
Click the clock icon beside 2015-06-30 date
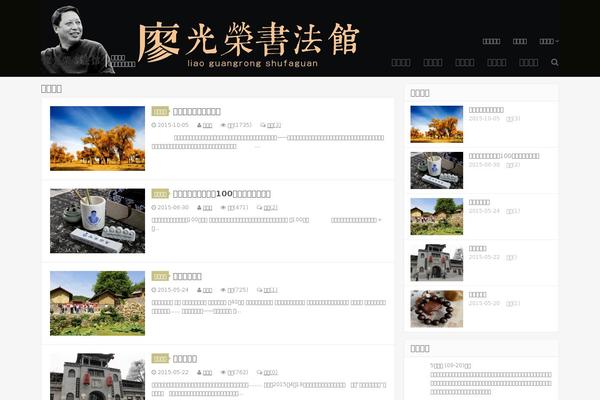click(x=154, y=207)
